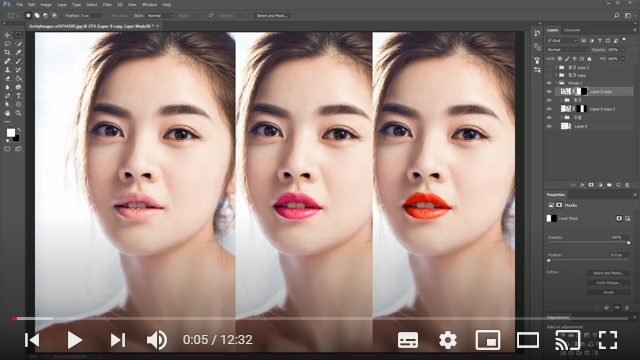Select the Move tool
Screen dimensions: 640x360
pyautogui.click(x=7, y=35)
